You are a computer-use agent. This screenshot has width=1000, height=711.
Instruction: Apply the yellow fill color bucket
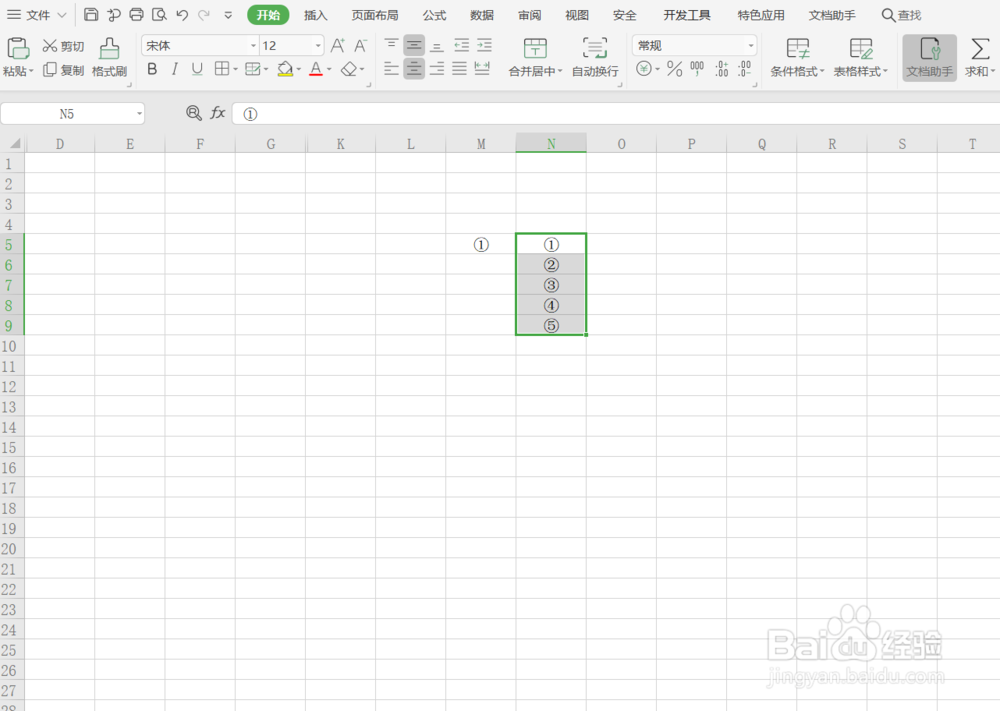[285, 69]
